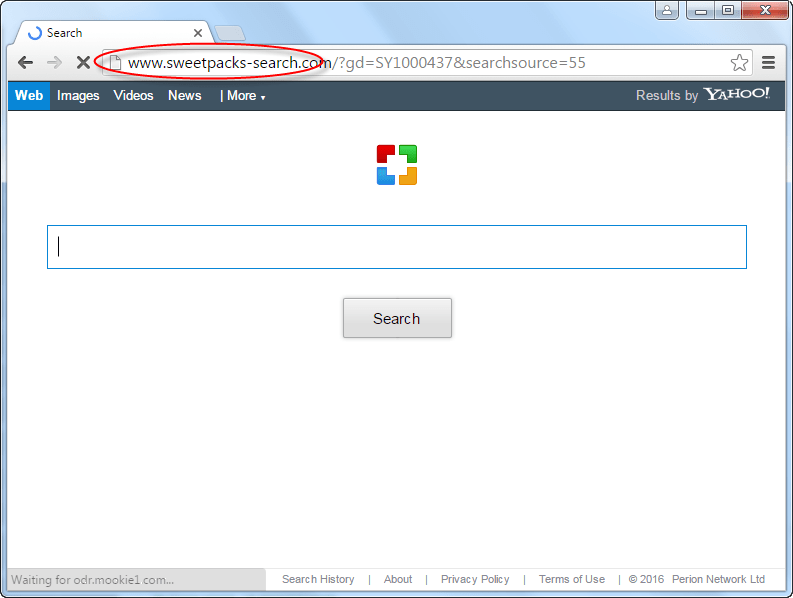793x598 pixels.
Task: Stop loading the page with X button
Action: tap(83, 63)
